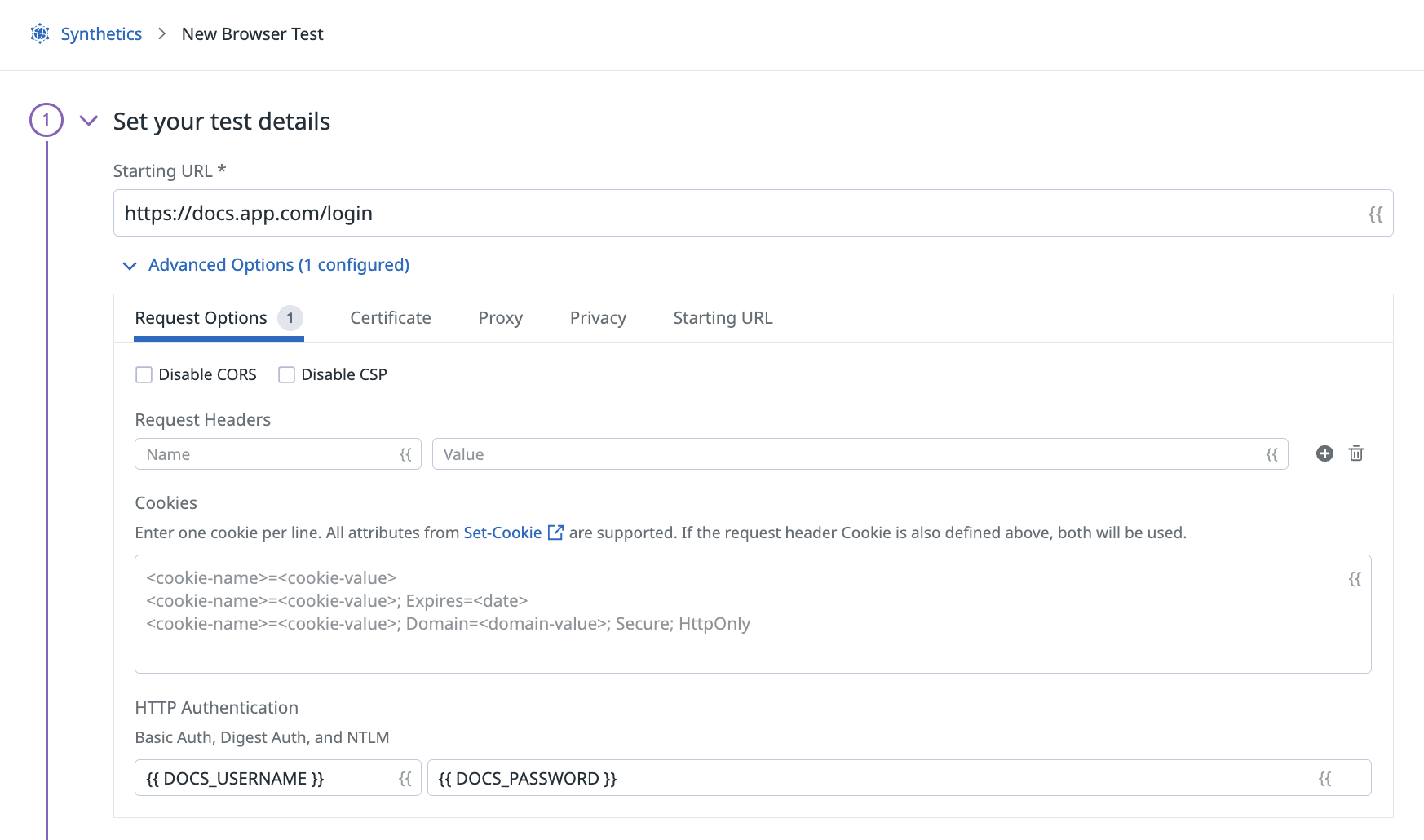Open variable picker for header Value field
1424x840 pixels.
(1272, 454)
